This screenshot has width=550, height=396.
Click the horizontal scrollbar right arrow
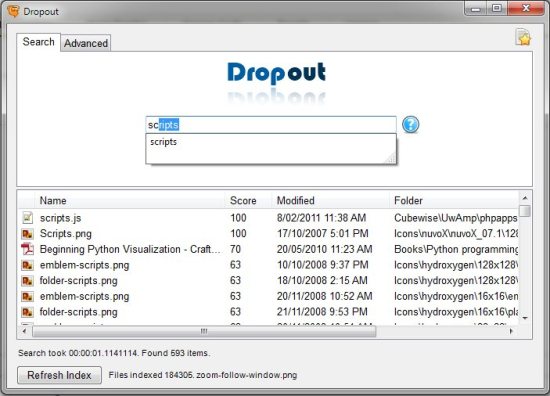point(511,331)
